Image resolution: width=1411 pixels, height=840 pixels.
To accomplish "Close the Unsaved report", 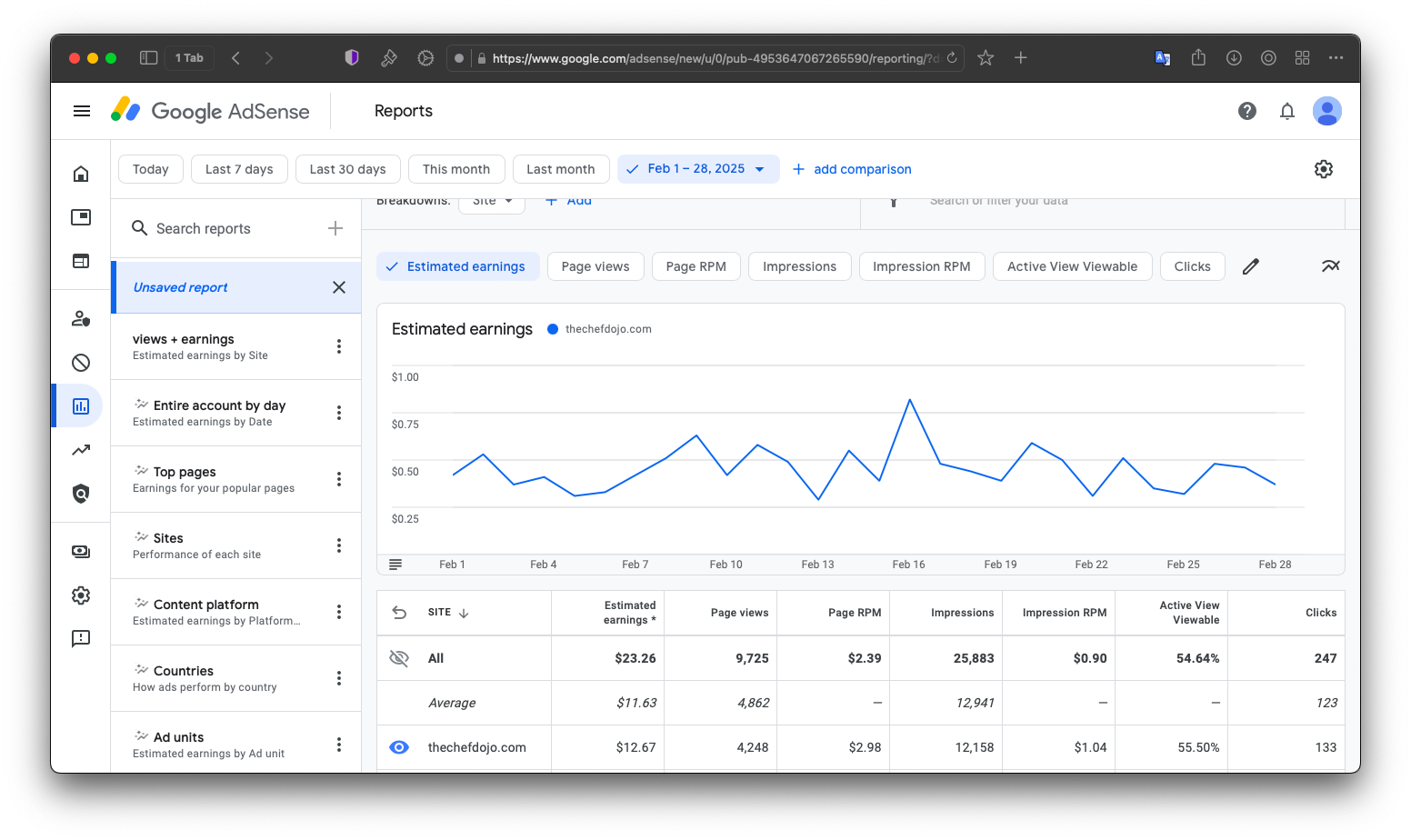I will pos(339,287).
